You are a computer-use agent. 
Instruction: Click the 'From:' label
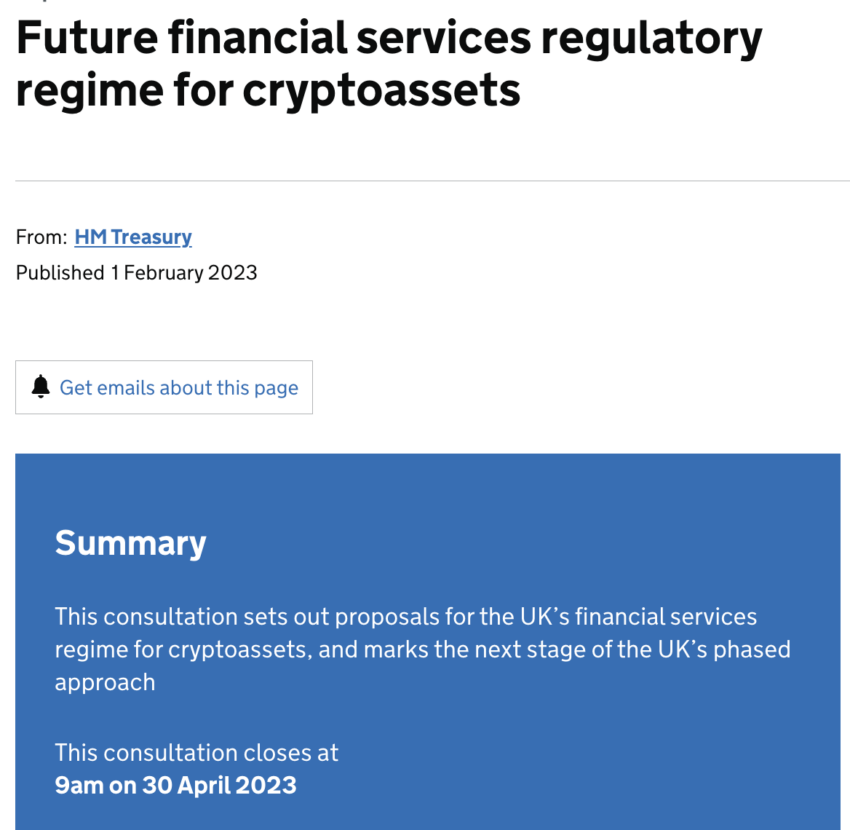pos(42,237)
